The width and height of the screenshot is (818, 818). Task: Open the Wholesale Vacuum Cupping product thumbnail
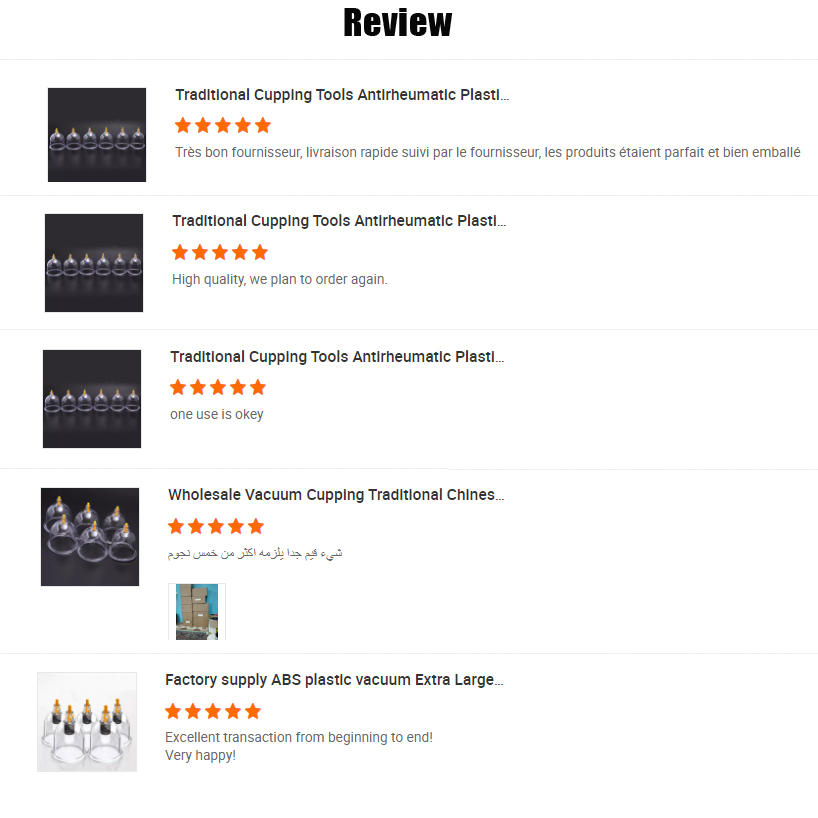90,537
